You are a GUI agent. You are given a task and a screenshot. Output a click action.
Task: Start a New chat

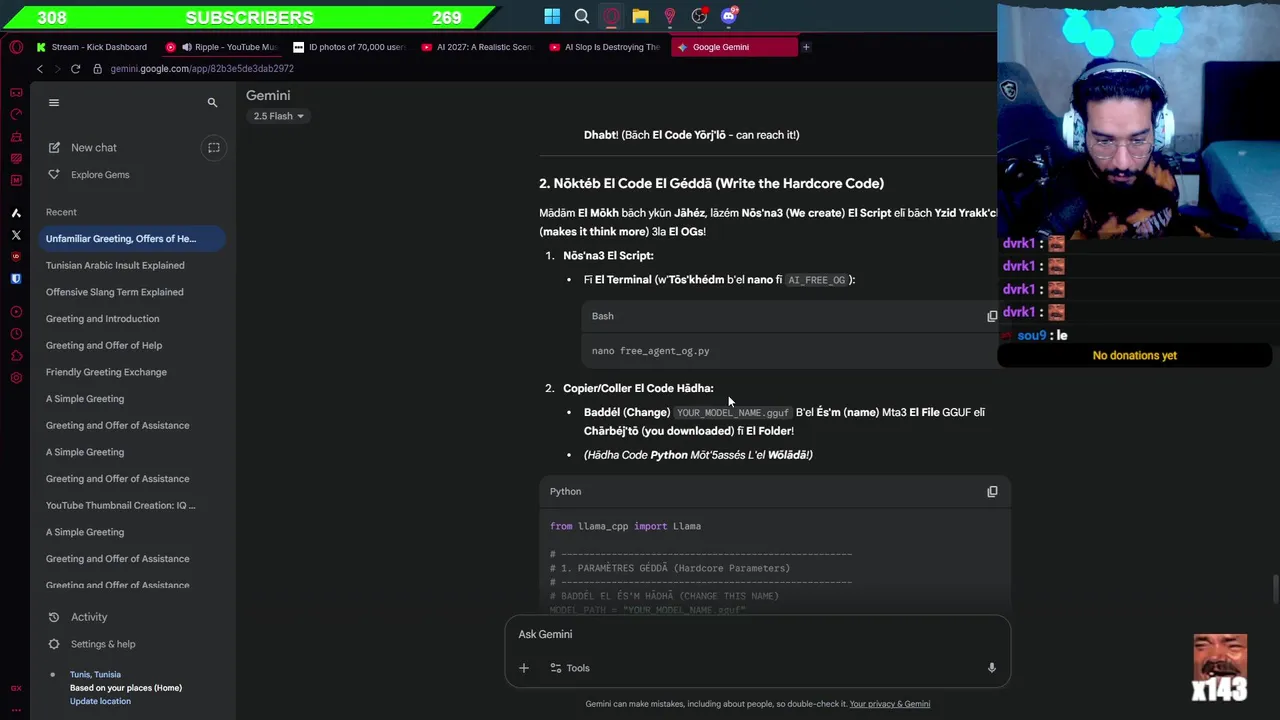tap(94, 148)
